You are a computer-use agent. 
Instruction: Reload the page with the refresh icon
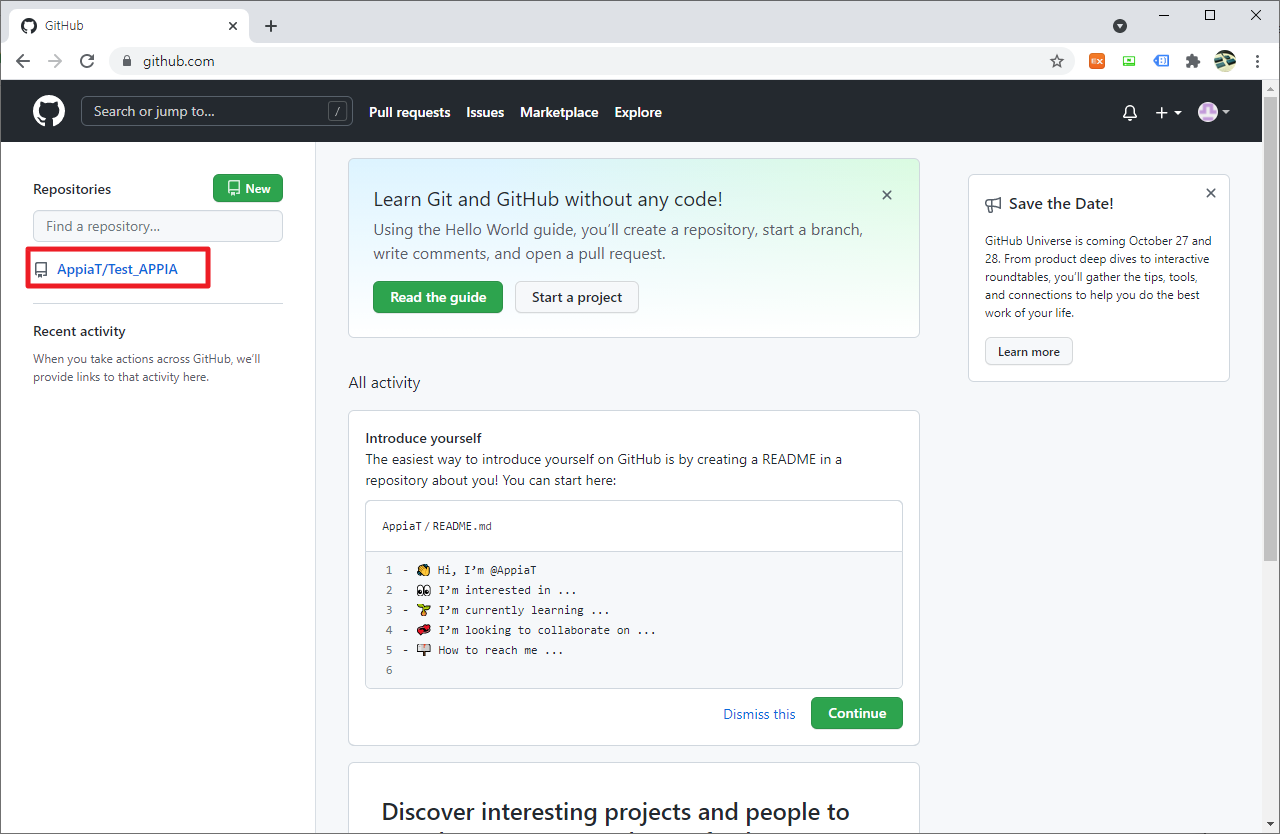pyautogui.click(x=87, y=61)
